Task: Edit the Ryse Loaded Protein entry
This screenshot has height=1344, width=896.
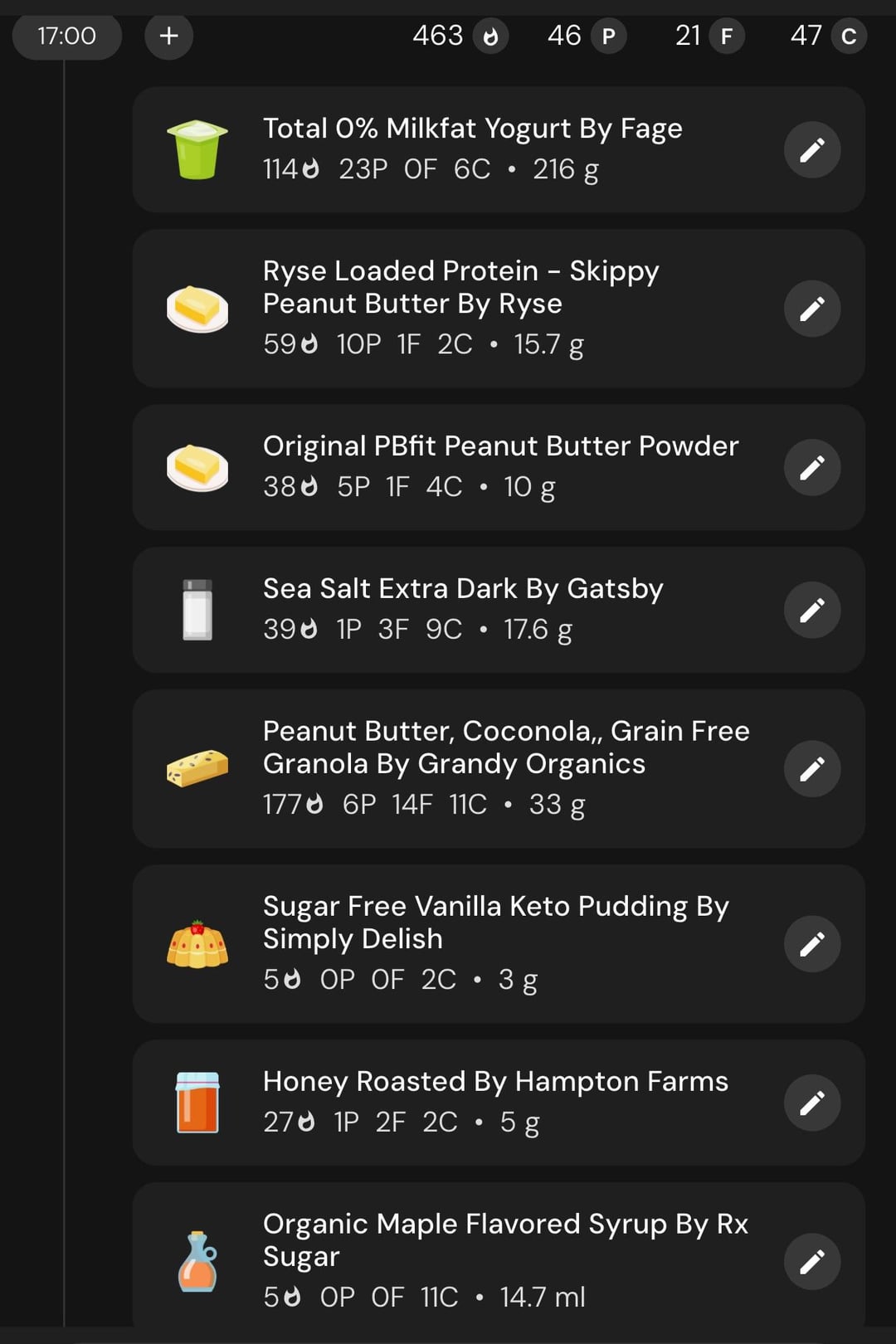Action: [812, 309]
